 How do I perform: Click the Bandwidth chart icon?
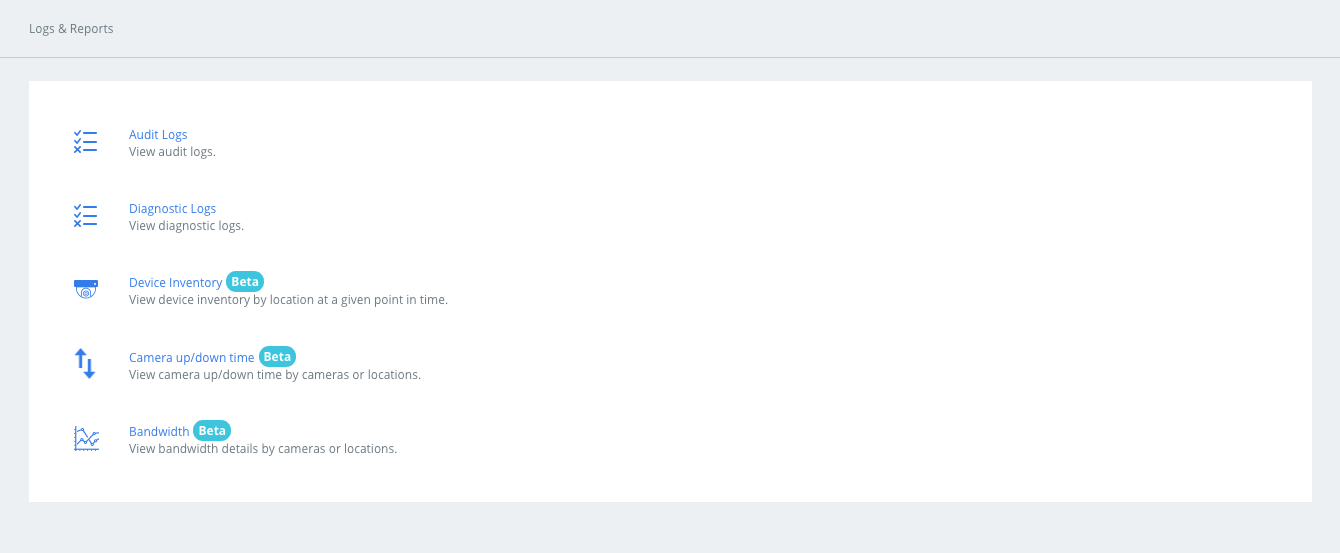click(86, 438)
